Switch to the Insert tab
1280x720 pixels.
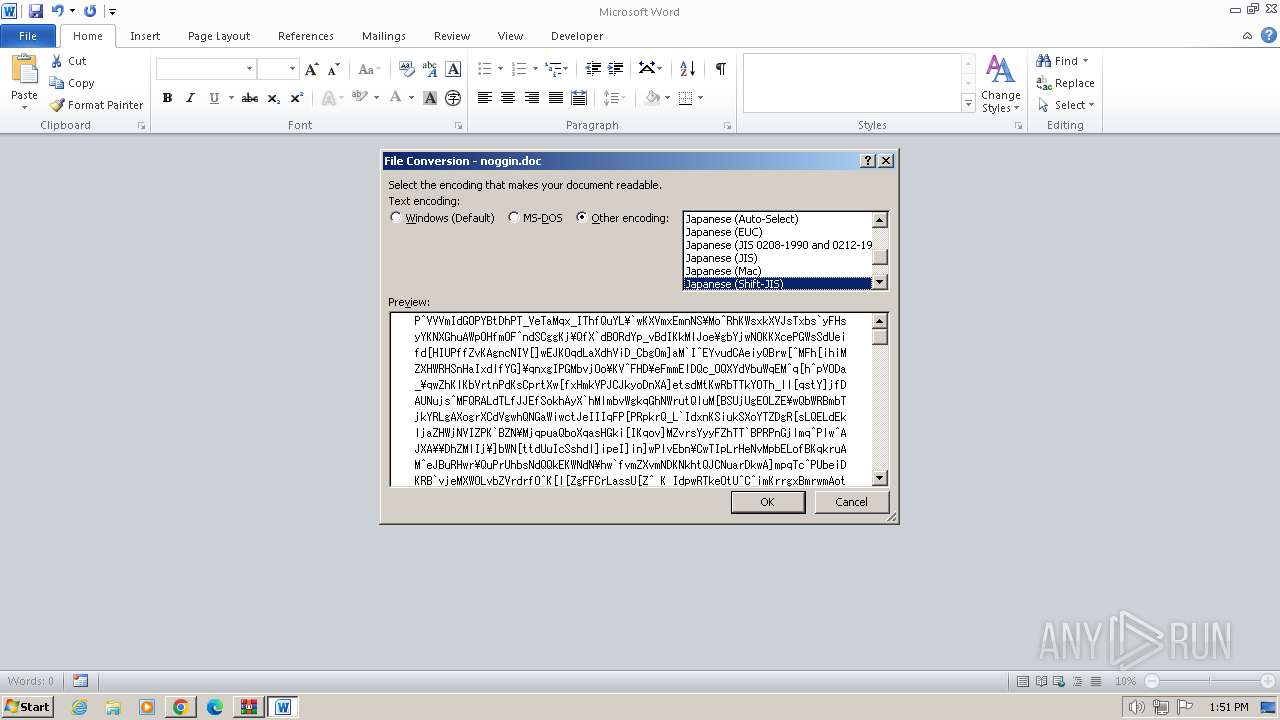(x=145, y=36)
